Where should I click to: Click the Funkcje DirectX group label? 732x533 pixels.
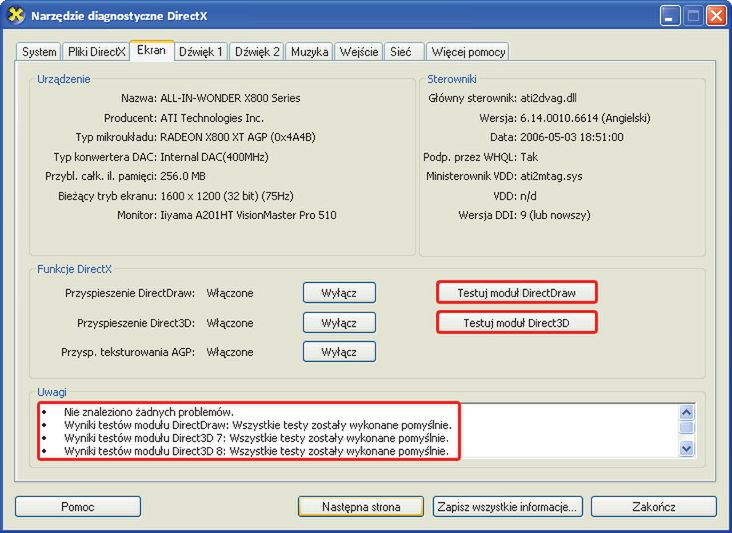coord(75,269)
